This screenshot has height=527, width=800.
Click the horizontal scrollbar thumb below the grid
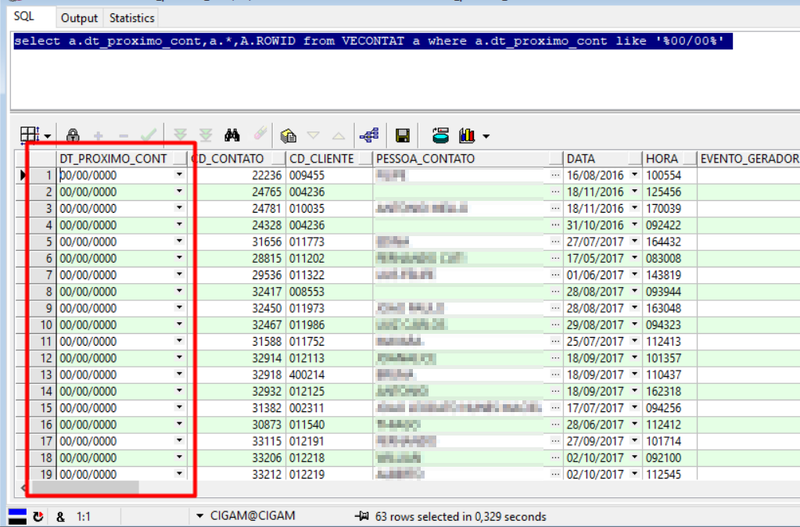(85, 487)
